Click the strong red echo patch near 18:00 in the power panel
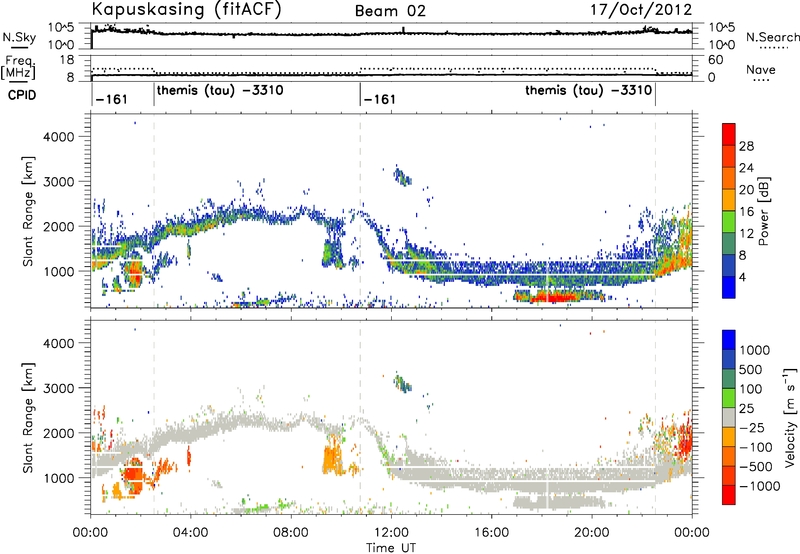 coord(554,296)
